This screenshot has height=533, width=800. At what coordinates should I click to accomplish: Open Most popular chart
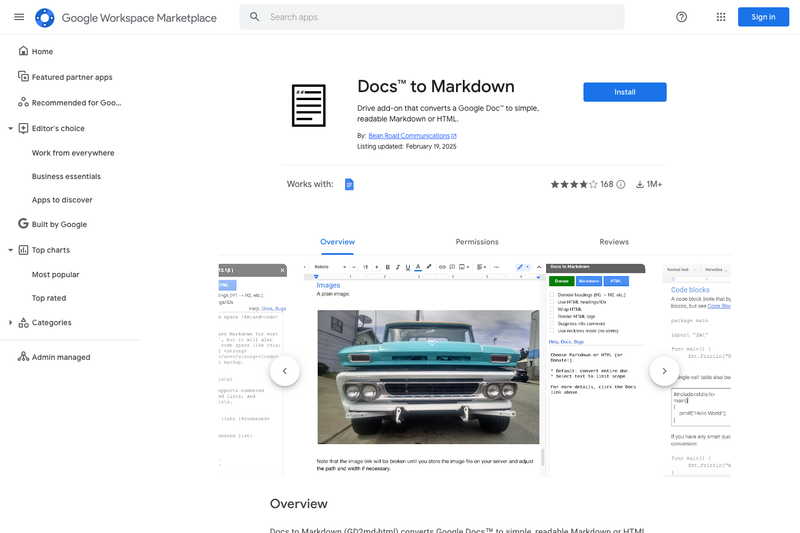pyautogui.click(x=56, y=274)
